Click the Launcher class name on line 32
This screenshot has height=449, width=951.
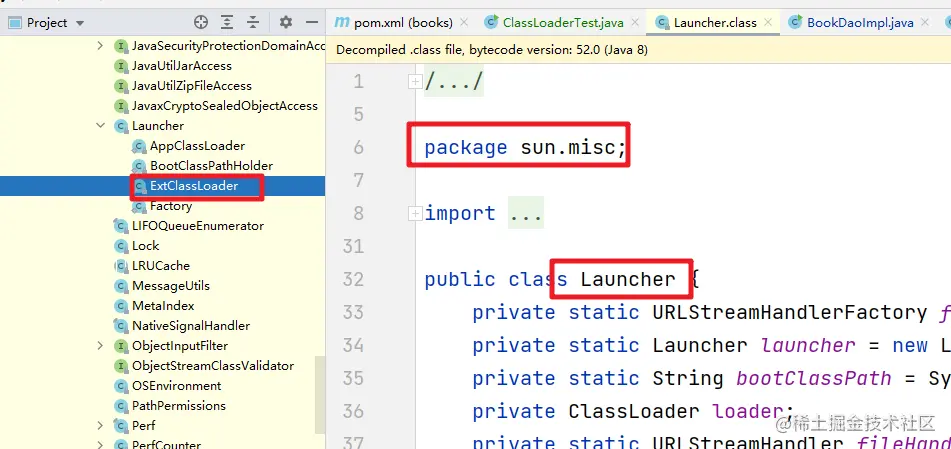coord(627,279)
